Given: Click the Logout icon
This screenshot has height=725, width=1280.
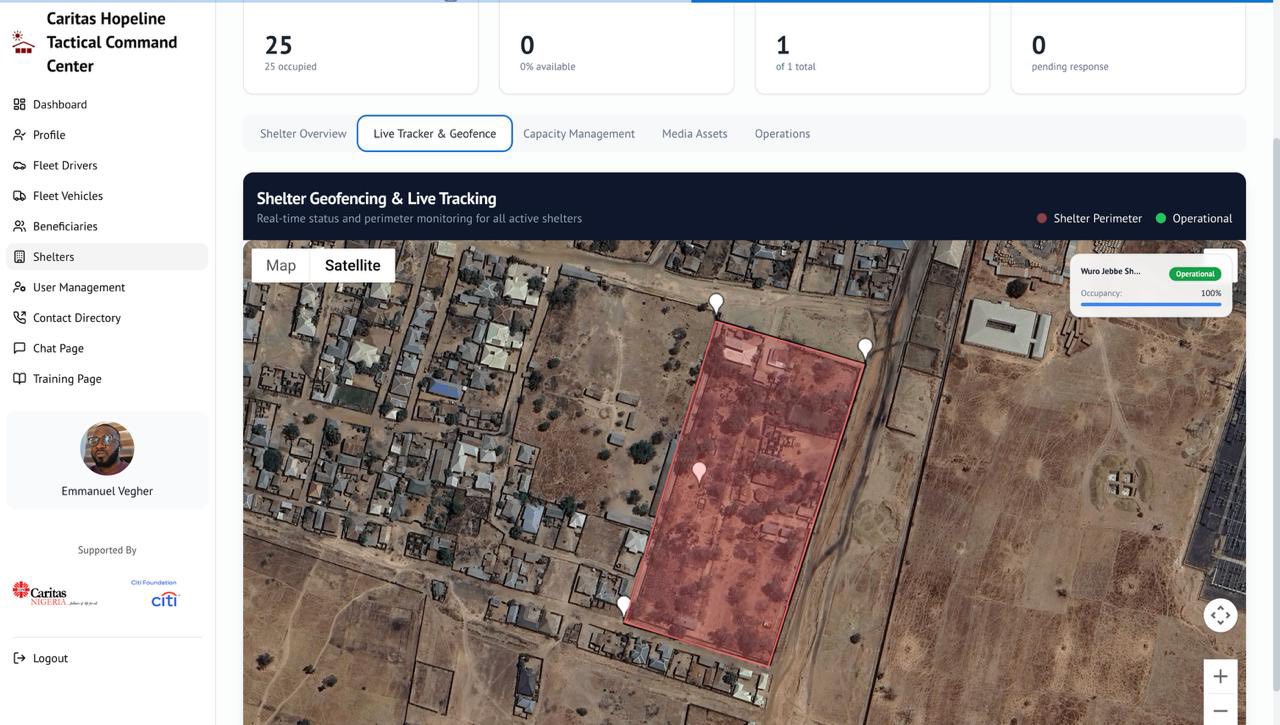Looking at the screenshot, I should [x=19, y=658].
